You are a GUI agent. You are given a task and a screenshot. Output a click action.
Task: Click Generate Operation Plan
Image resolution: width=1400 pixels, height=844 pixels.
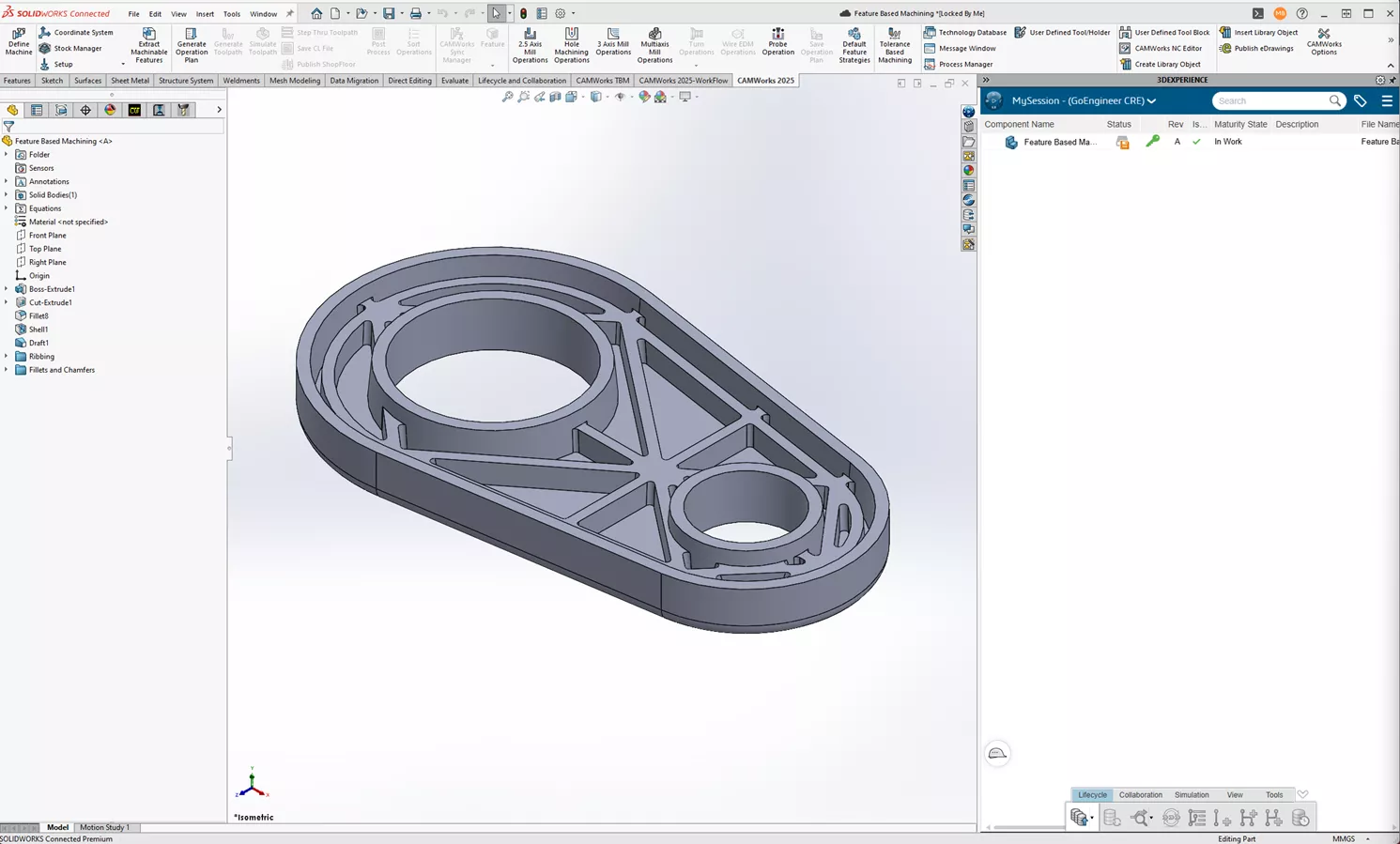[x=191, y=45]
